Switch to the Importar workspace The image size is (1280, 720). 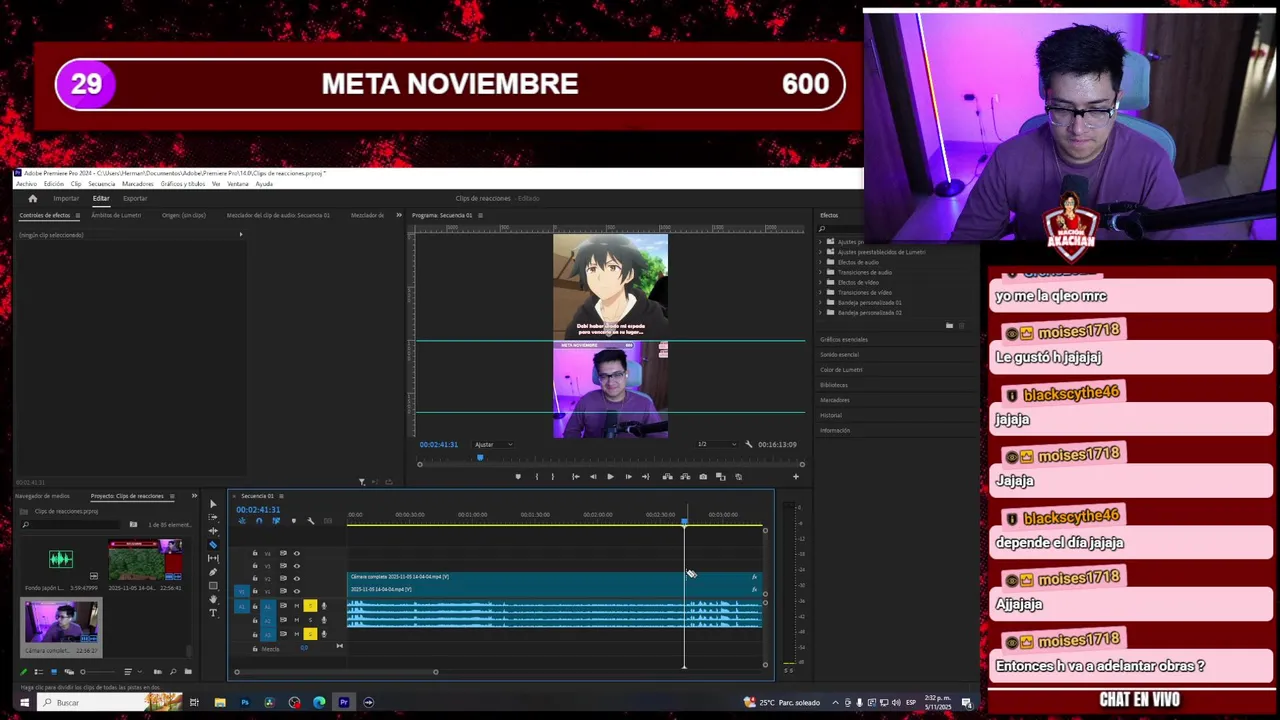66,198
